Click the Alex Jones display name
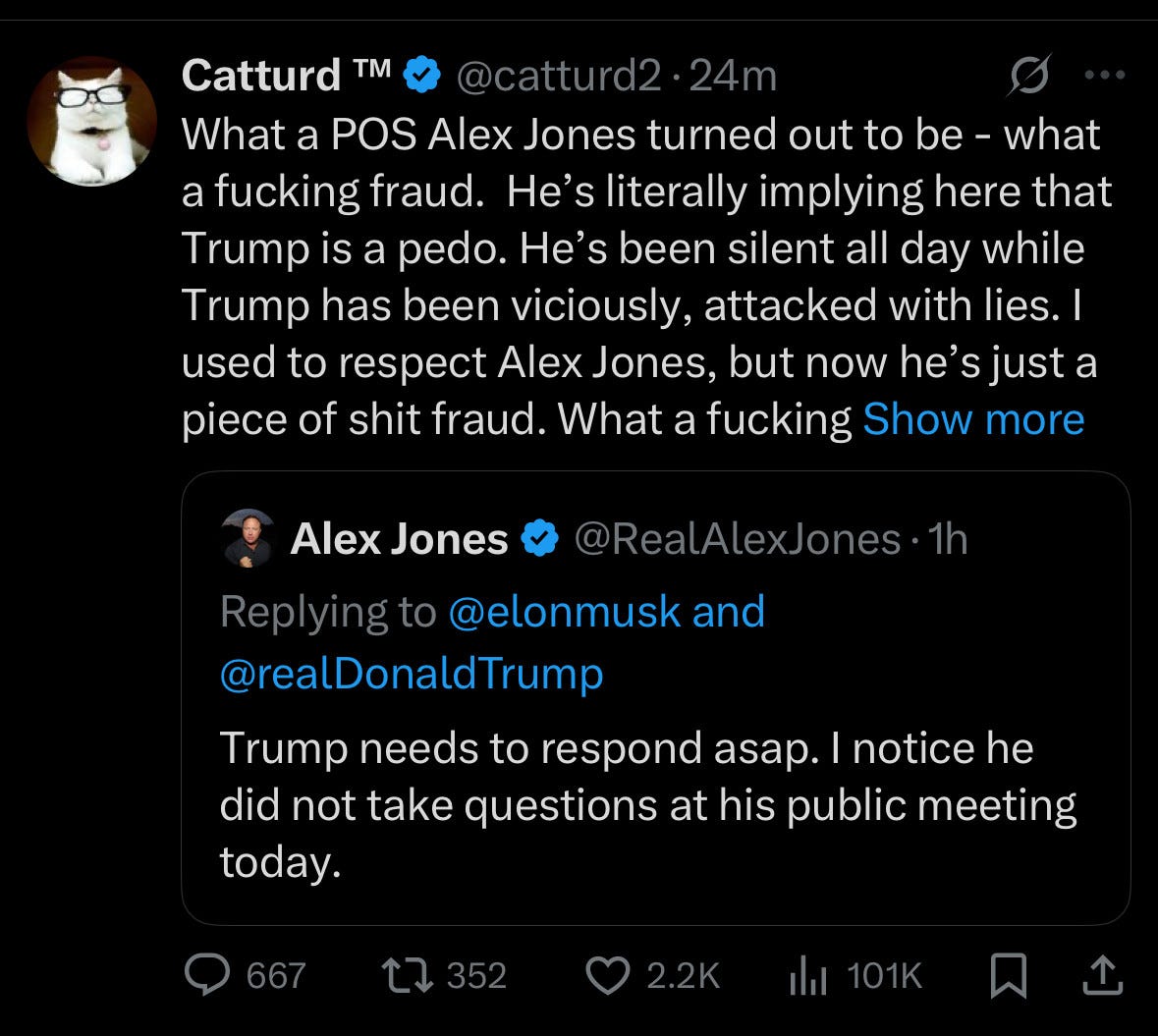The image size is (1158, 1036). [x=399, y=539]
